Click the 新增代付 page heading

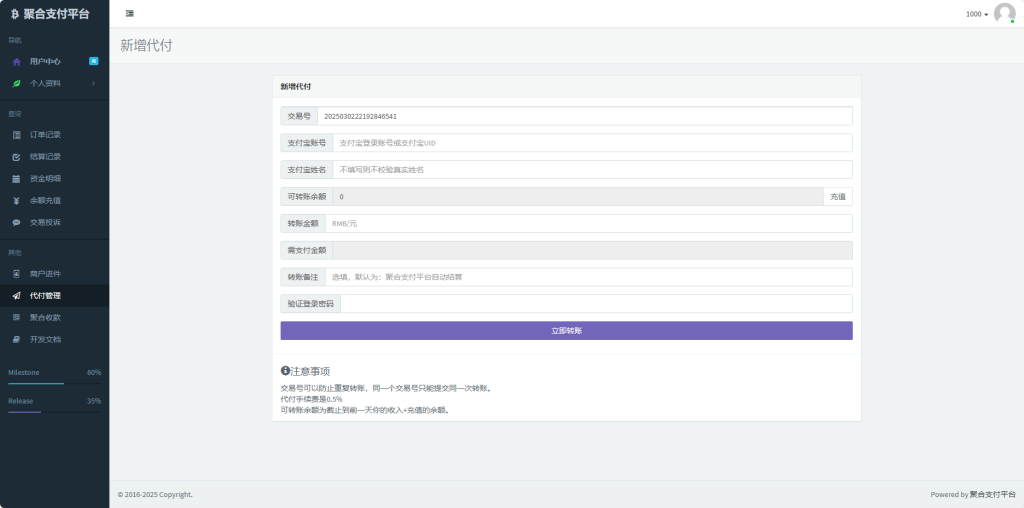(146, 46)
